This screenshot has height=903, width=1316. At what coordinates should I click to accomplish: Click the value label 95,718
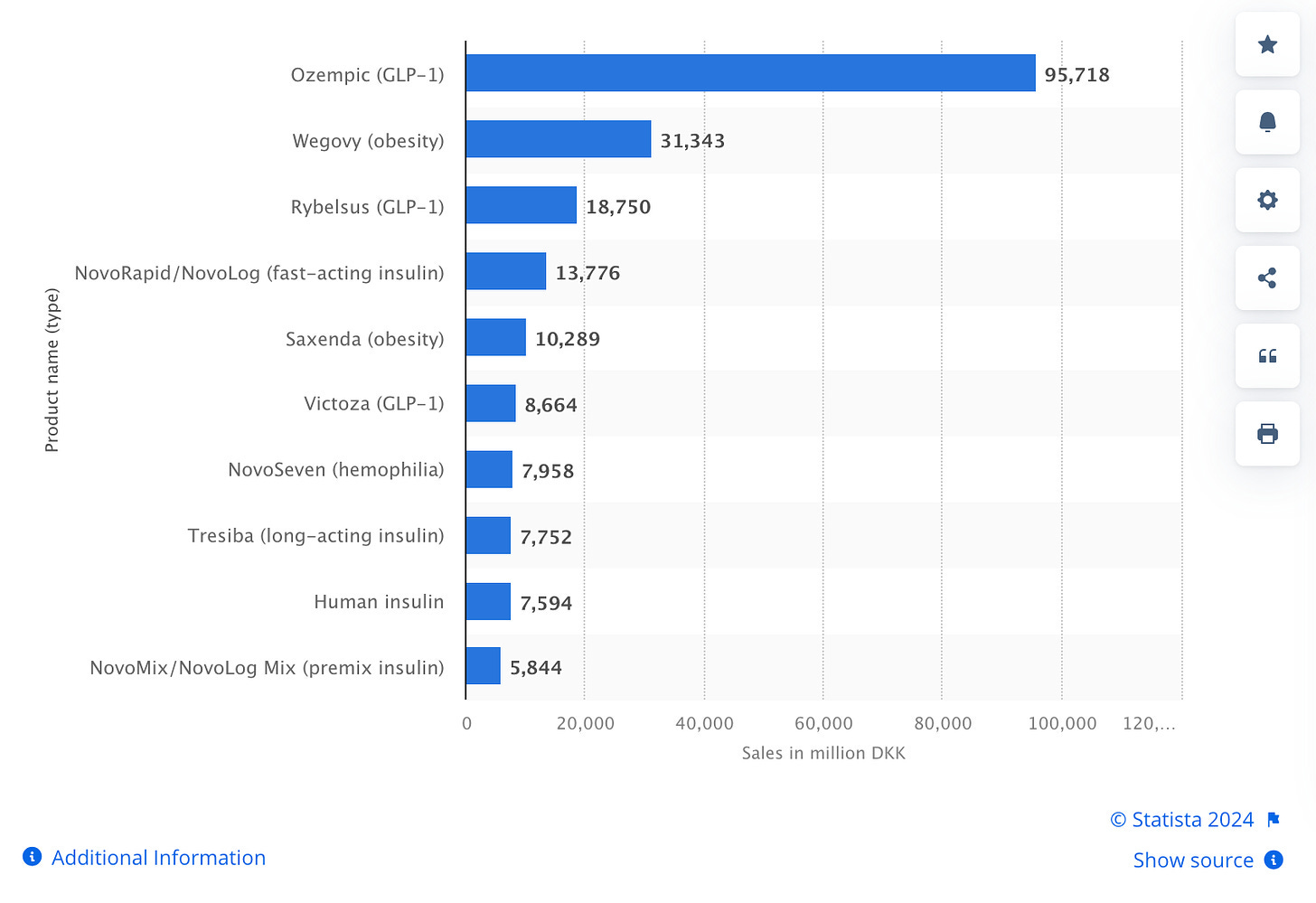(1076, 75)
